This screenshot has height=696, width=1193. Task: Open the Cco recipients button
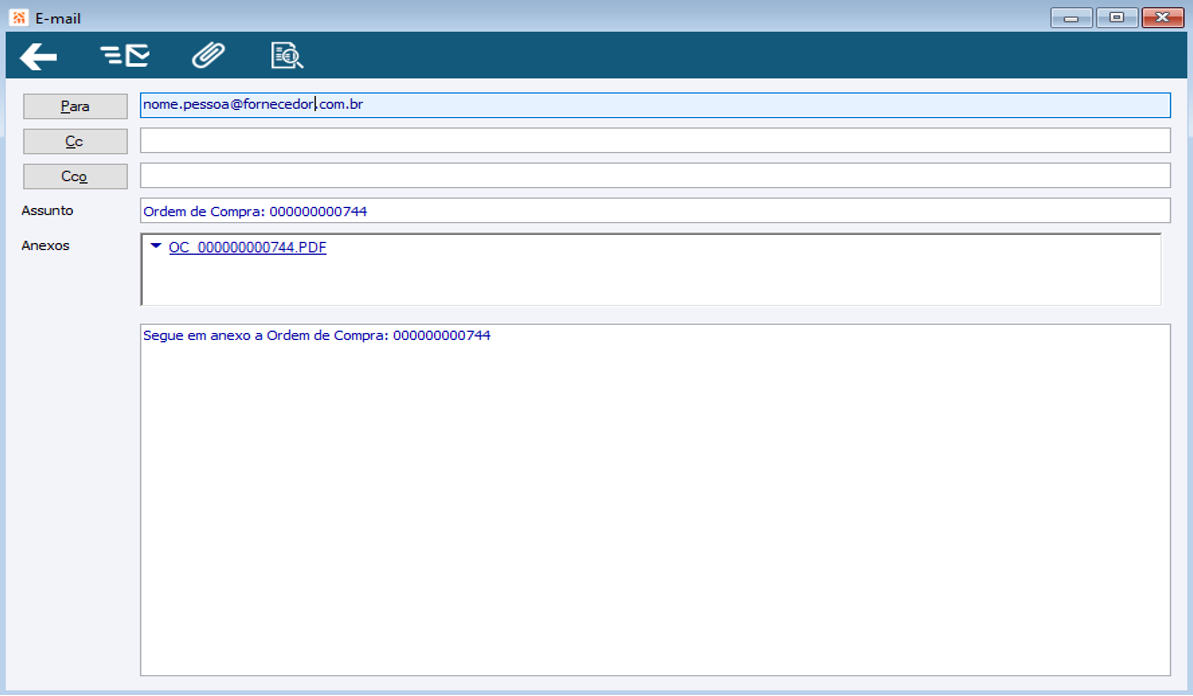coord(75,176)
